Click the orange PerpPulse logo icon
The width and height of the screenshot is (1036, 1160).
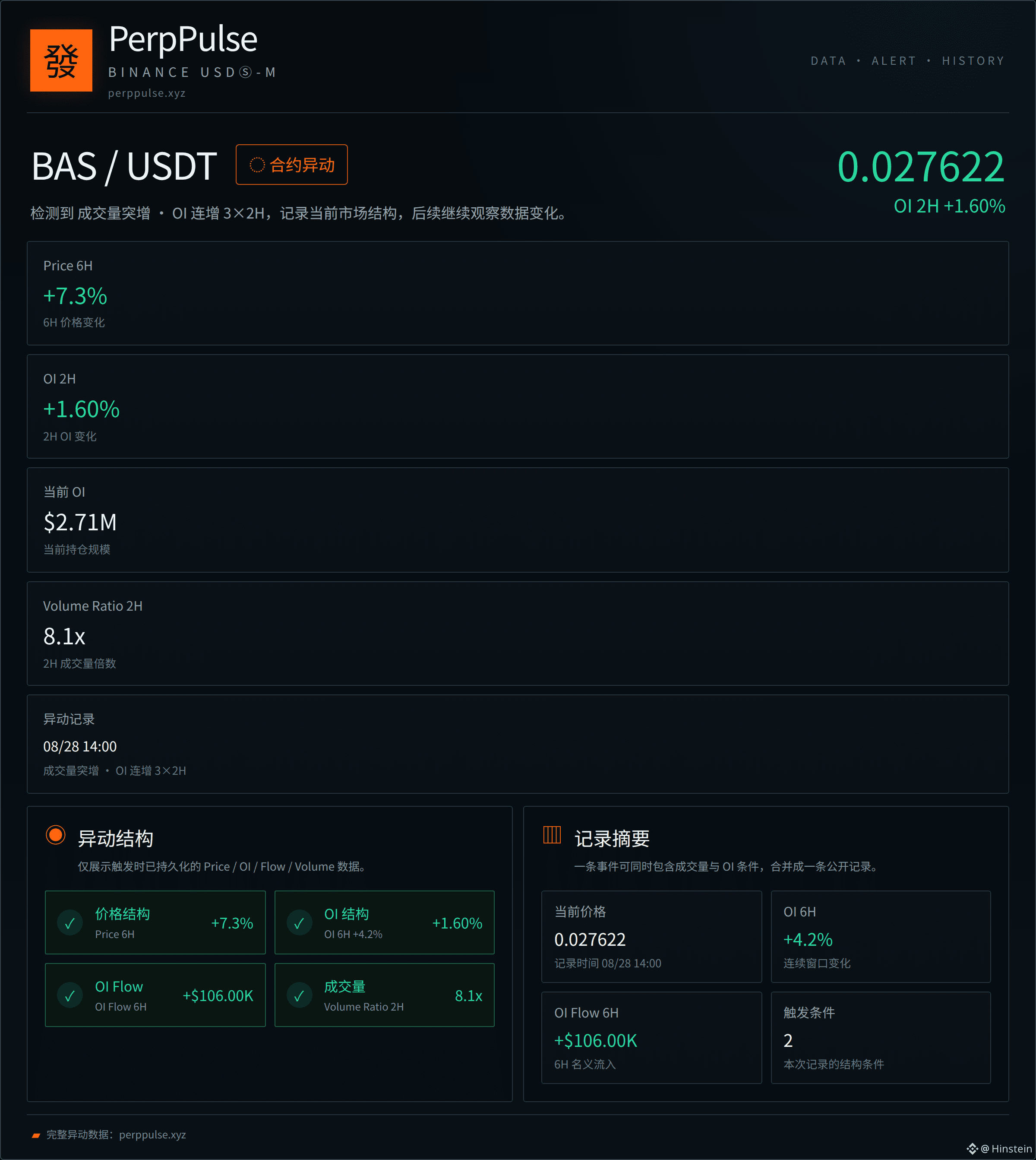61,60
